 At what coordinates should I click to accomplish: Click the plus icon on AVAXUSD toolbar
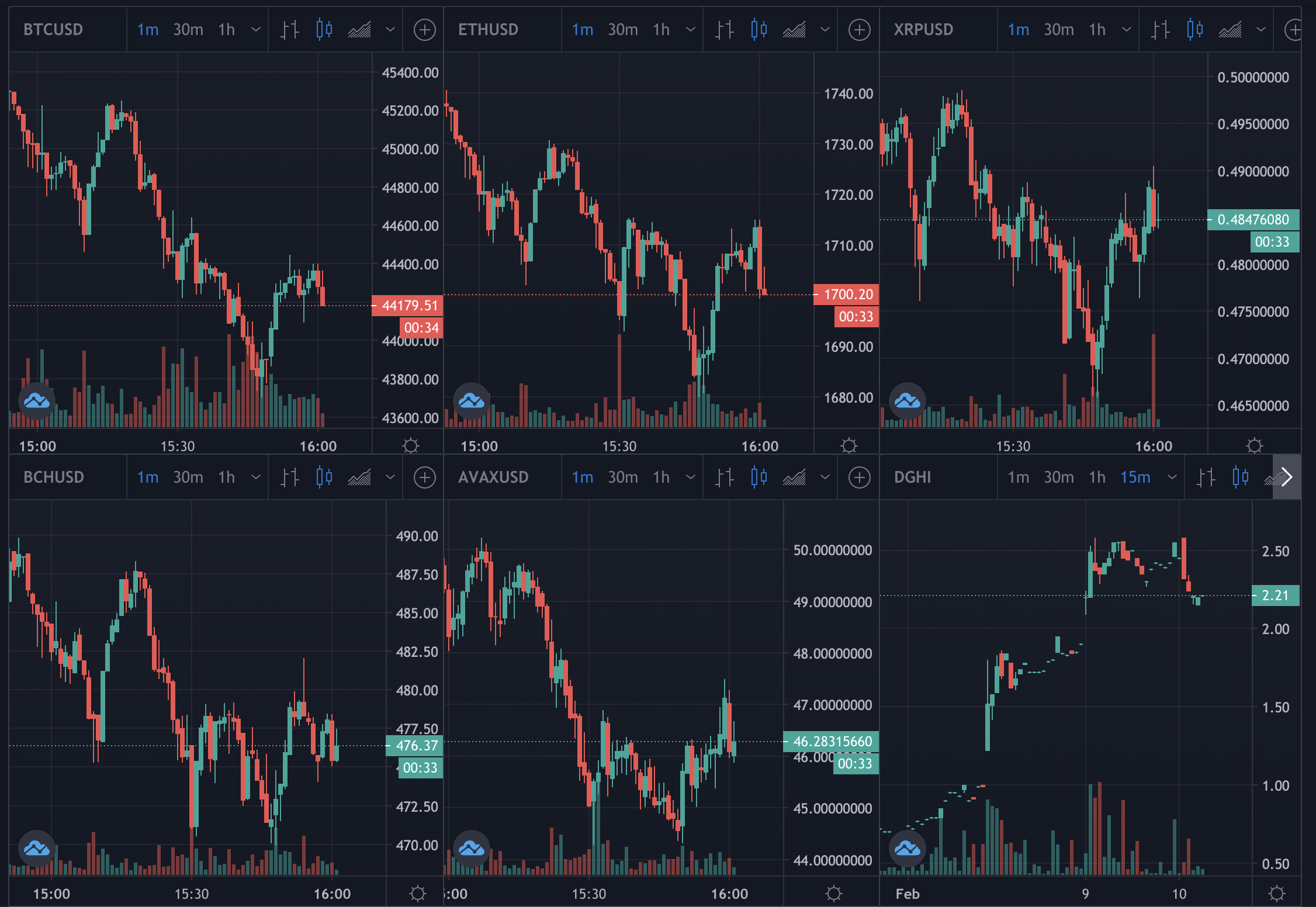pos(860,477)
